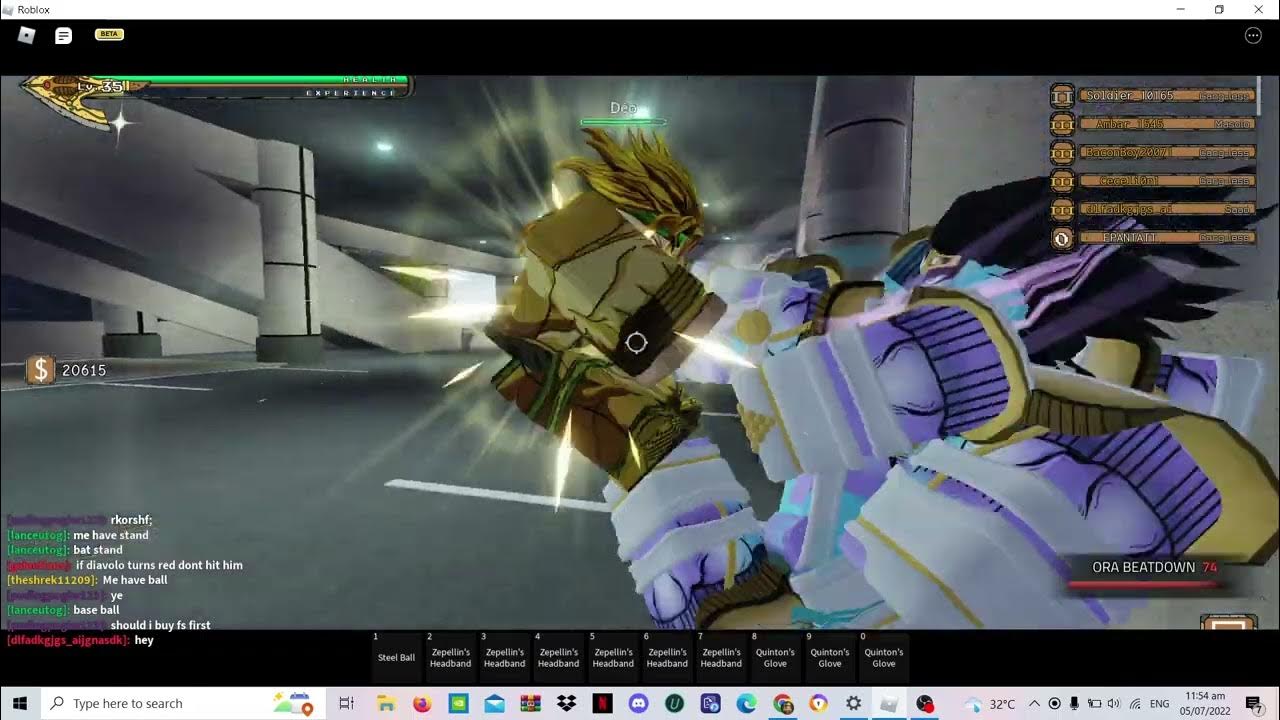Click the 20615 money amount
The width and height of the screenshot is (1280, 720).
pyautogui.click(x=84, y=370)
